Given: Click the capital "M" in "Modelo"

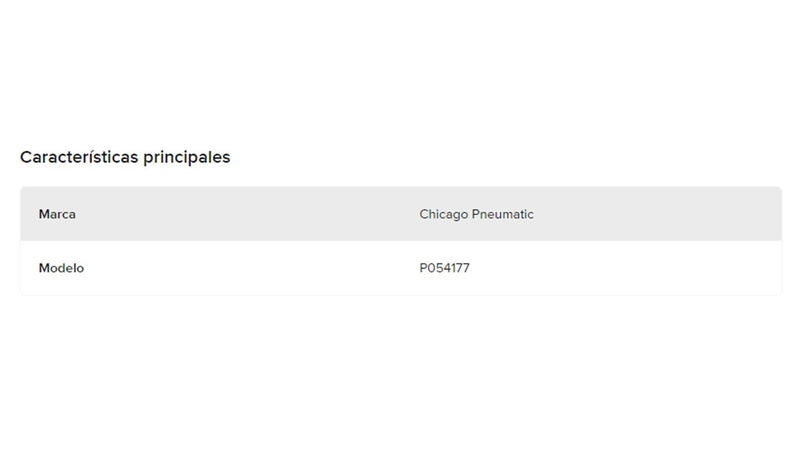Looking at the screenshot, I should tap(44, 268).
